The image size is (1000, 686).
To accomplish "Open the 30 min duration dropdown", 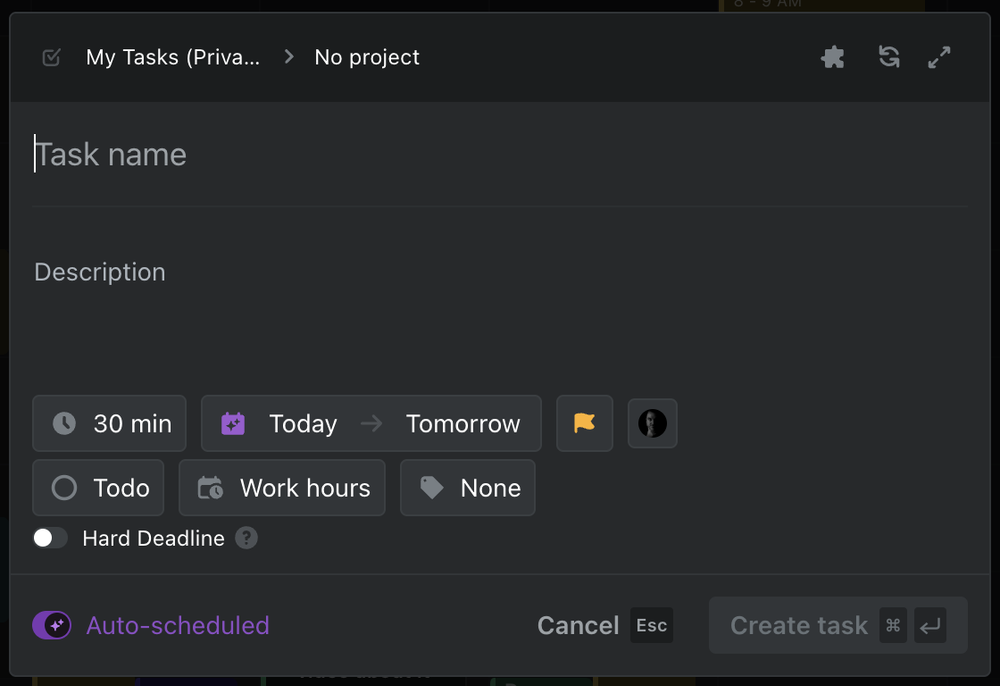I will (x=109, y=423).
